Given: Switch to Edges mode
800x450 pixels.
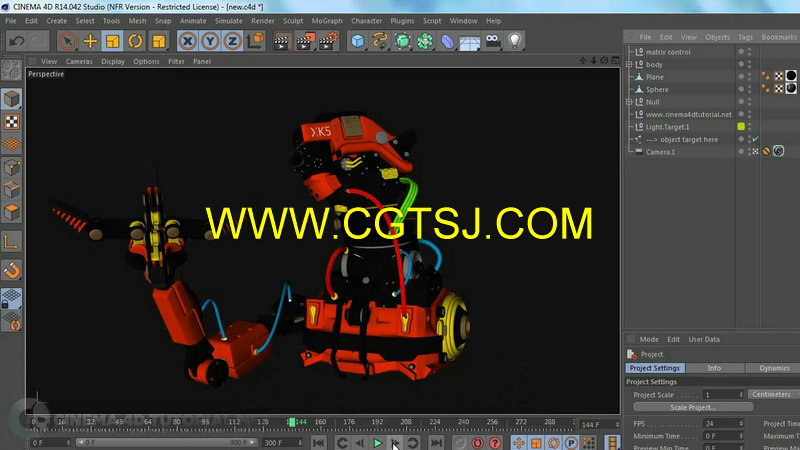Looking at the screenshot, I should click(x=12, y=190).
